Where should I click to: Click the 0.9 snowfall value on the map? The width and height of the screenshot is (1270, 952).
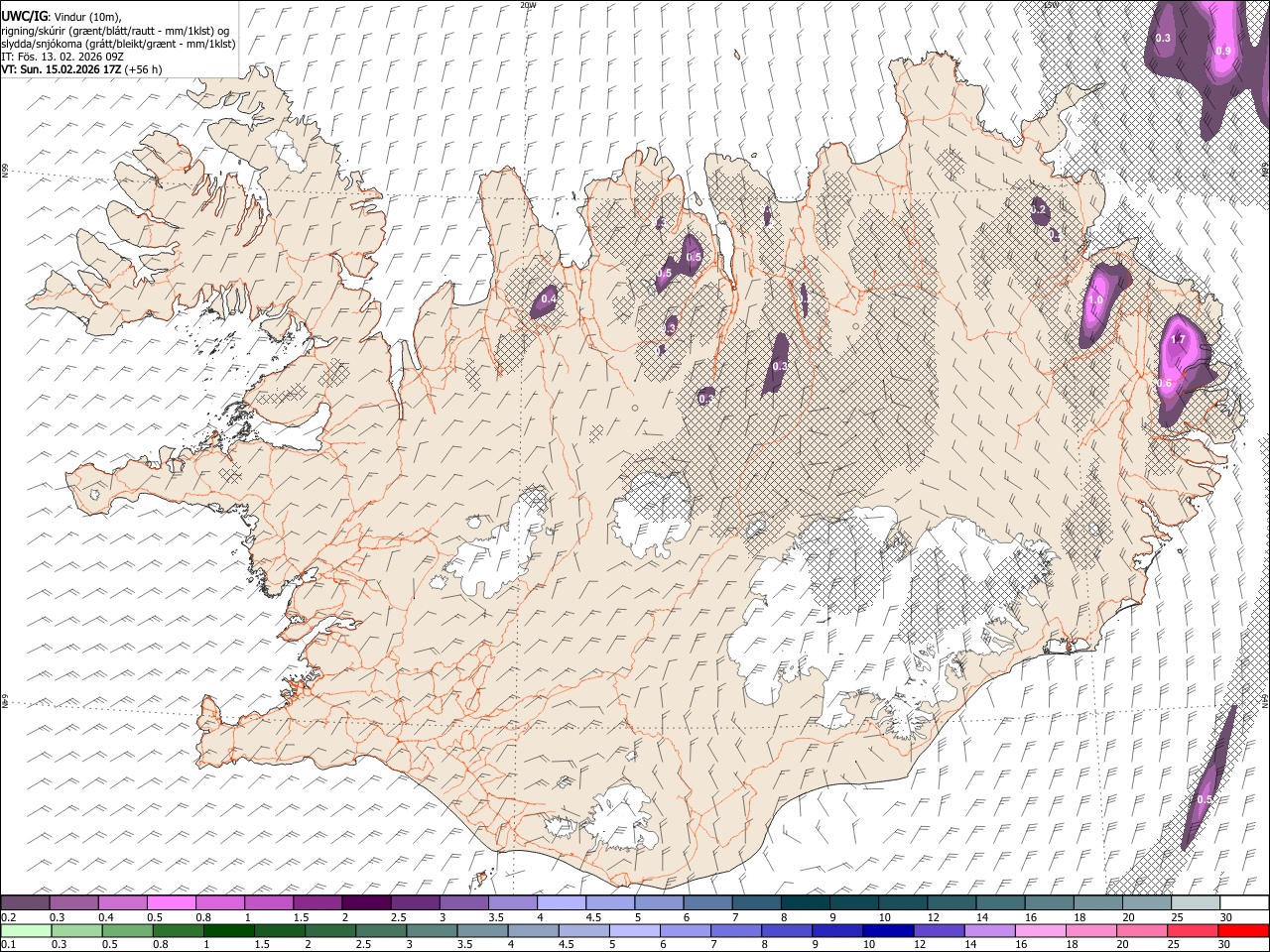tap(1223, 51)
